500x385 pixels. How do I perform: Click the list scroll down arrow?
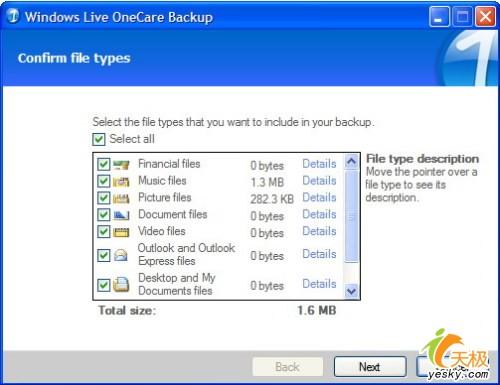coord(351,291)
